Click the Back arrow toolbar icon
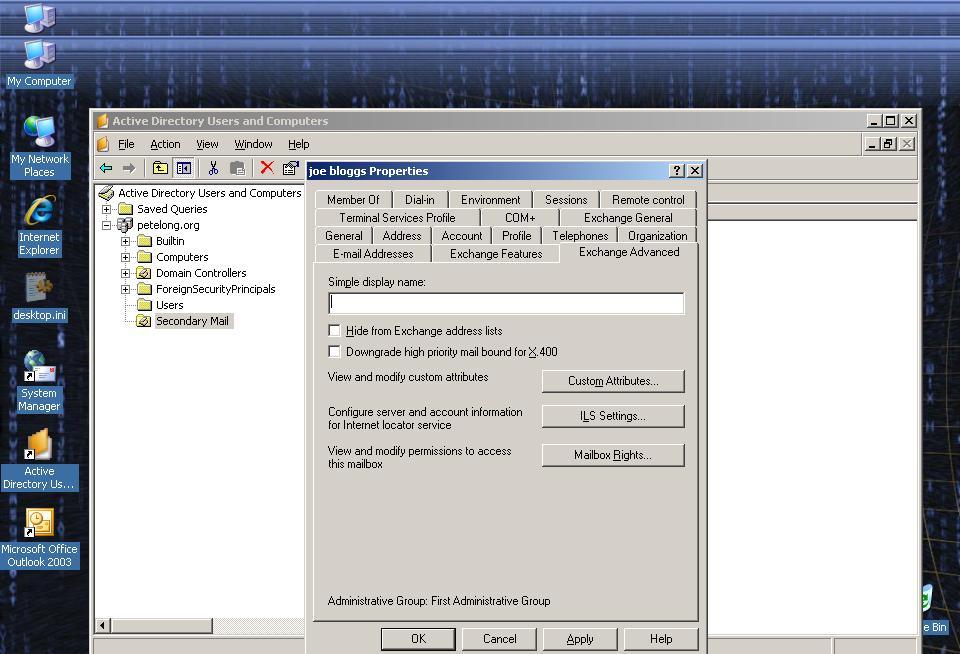Viewport: 960px width, 654px height. (x=106, y=168)
